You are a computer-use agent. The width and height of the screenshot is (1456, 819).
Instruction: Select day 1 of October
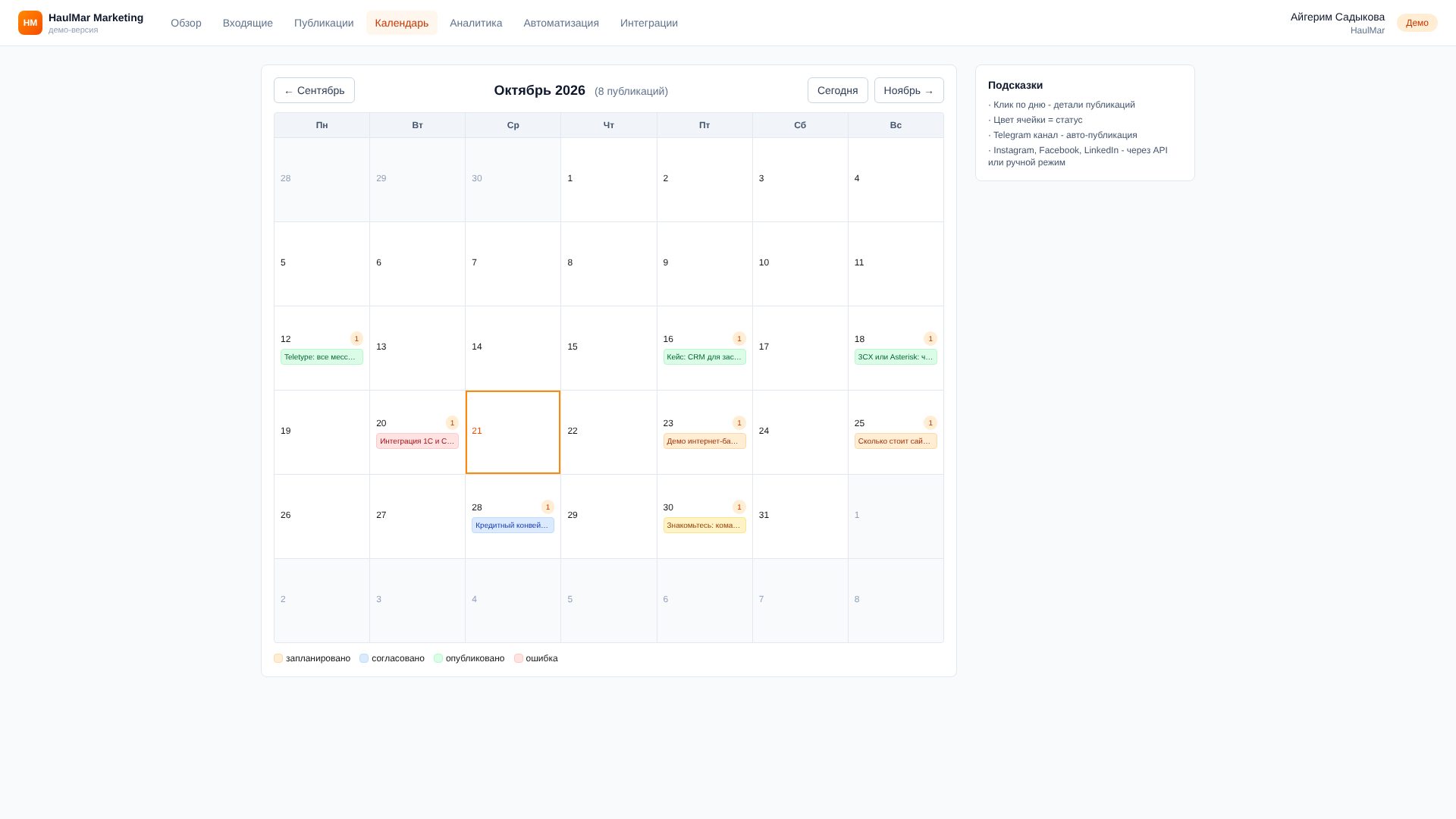pos(608,180)
